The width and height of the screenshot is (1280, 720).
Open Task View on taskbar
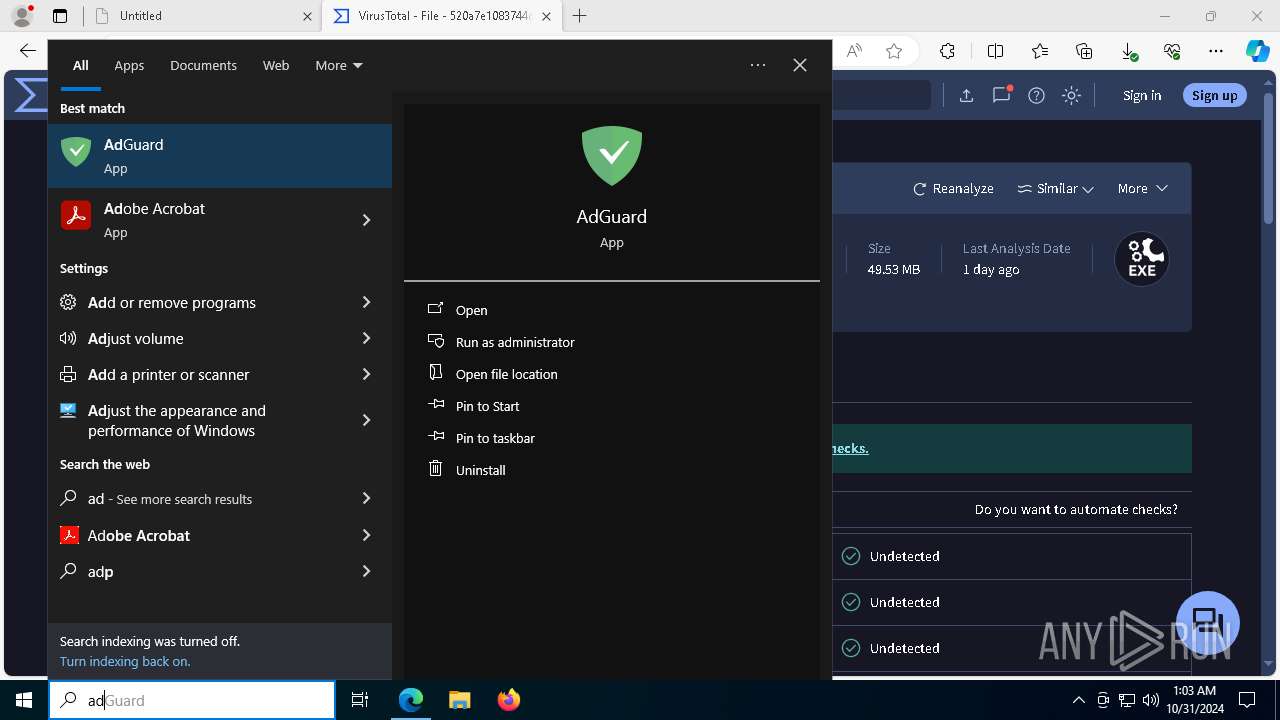pyautogui.click(x=360, y=700)
